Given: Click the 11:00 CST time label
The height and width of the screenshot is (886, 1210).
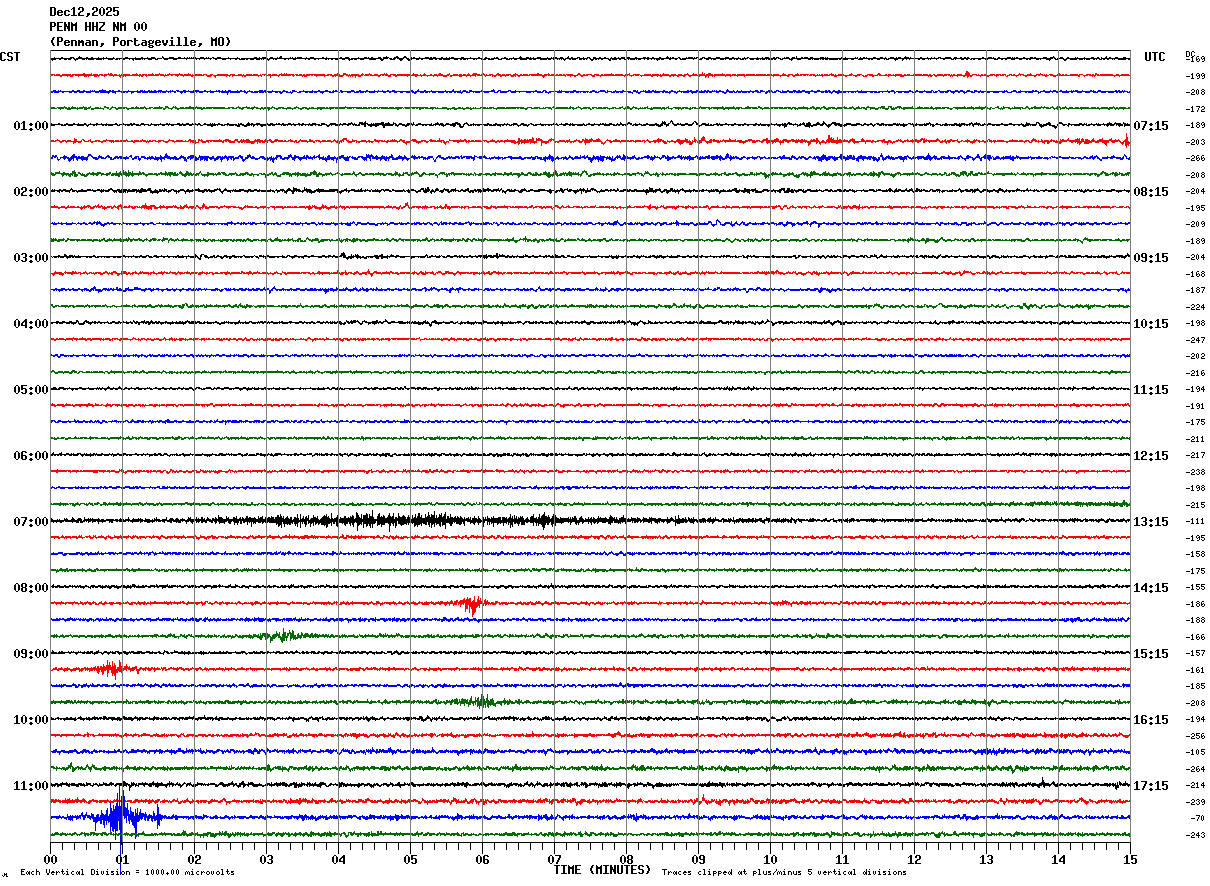Looking at the screenshot, I should pyautogui.click(x=30, y=785).
